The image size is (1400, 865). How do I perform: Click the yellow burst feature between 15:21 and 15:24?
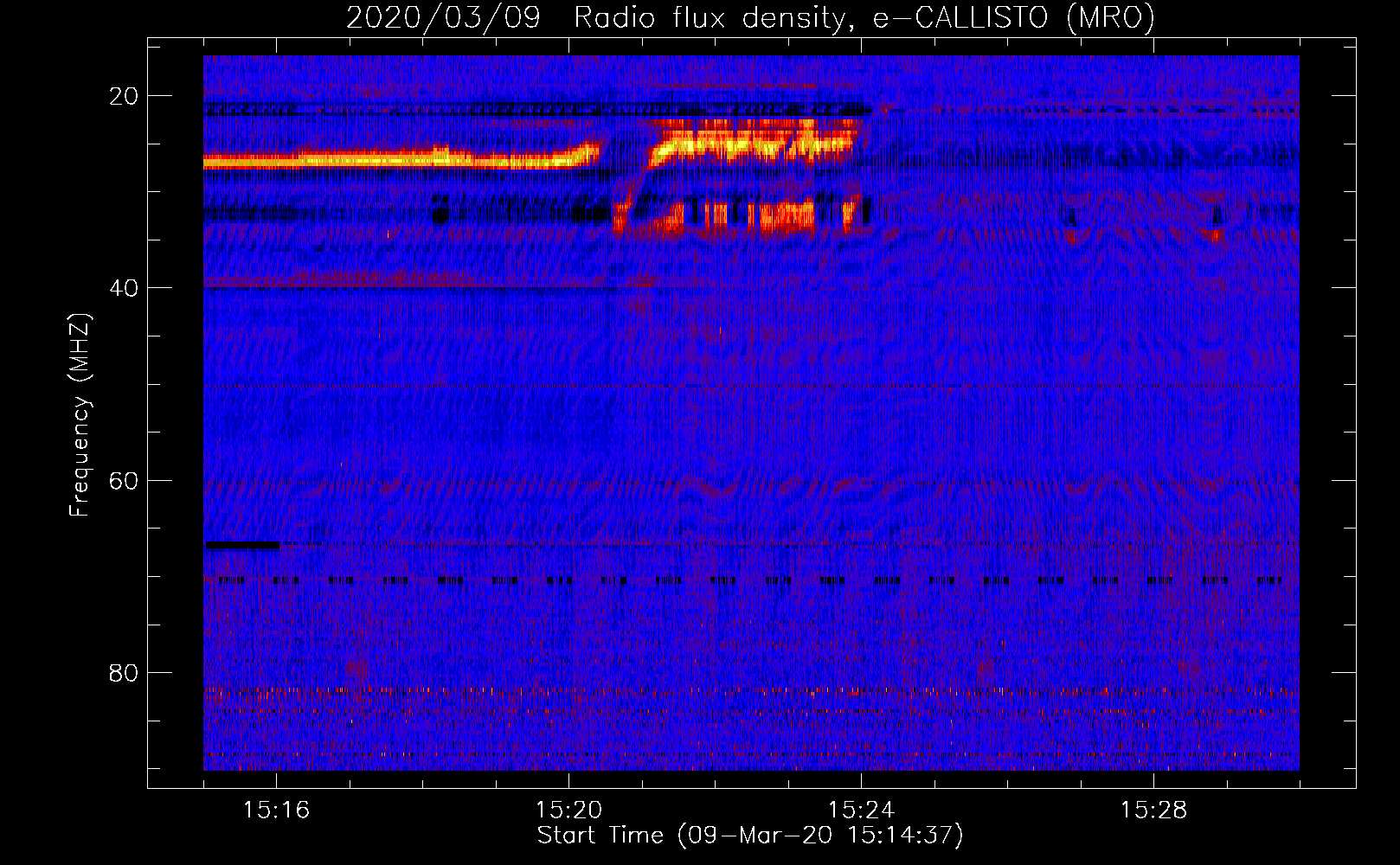pos(751,146)
